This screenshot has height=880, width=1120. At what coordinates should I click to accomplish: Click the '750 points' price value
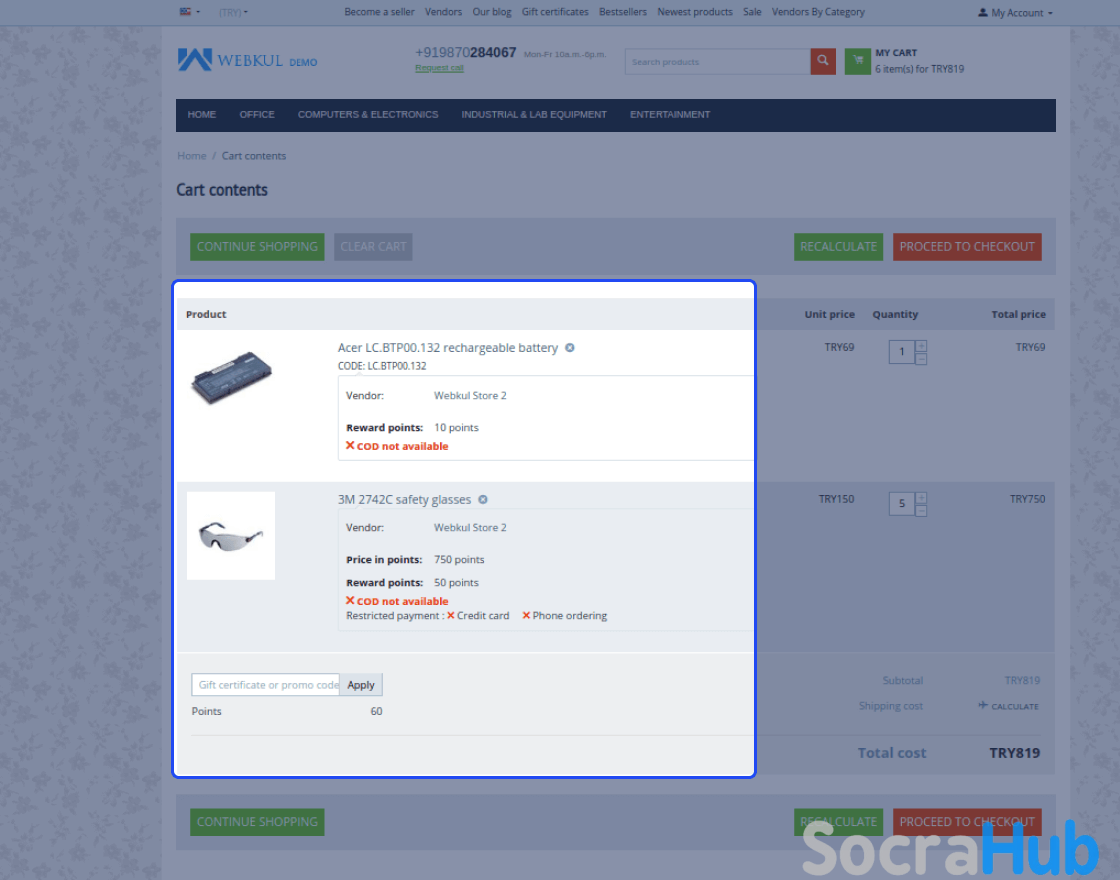click(x=459, y=560)
